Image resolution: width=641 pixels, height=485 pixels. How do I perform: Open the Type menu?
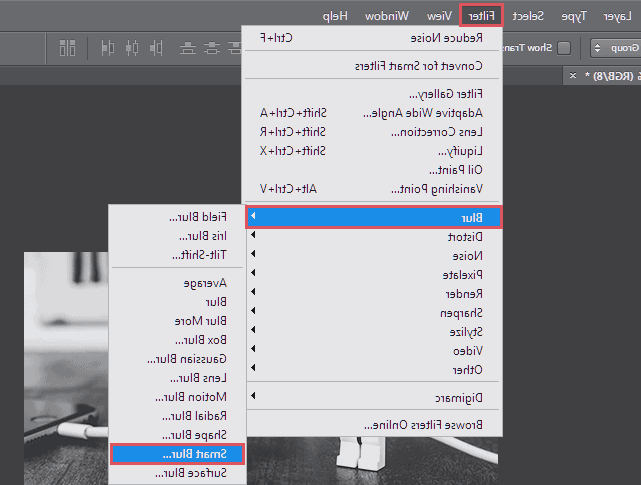[x=573, y=16]
